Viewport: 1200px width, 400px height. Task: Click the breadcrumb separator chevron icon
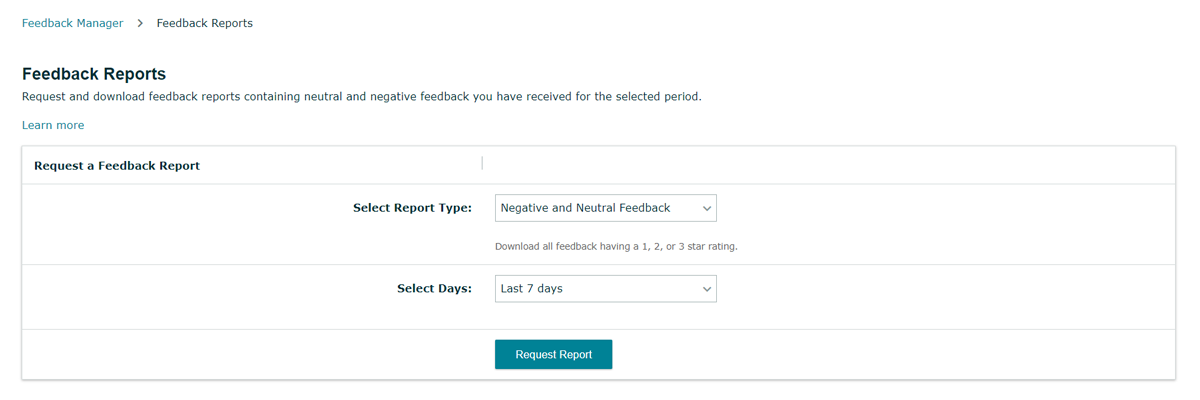coord(140,23)
